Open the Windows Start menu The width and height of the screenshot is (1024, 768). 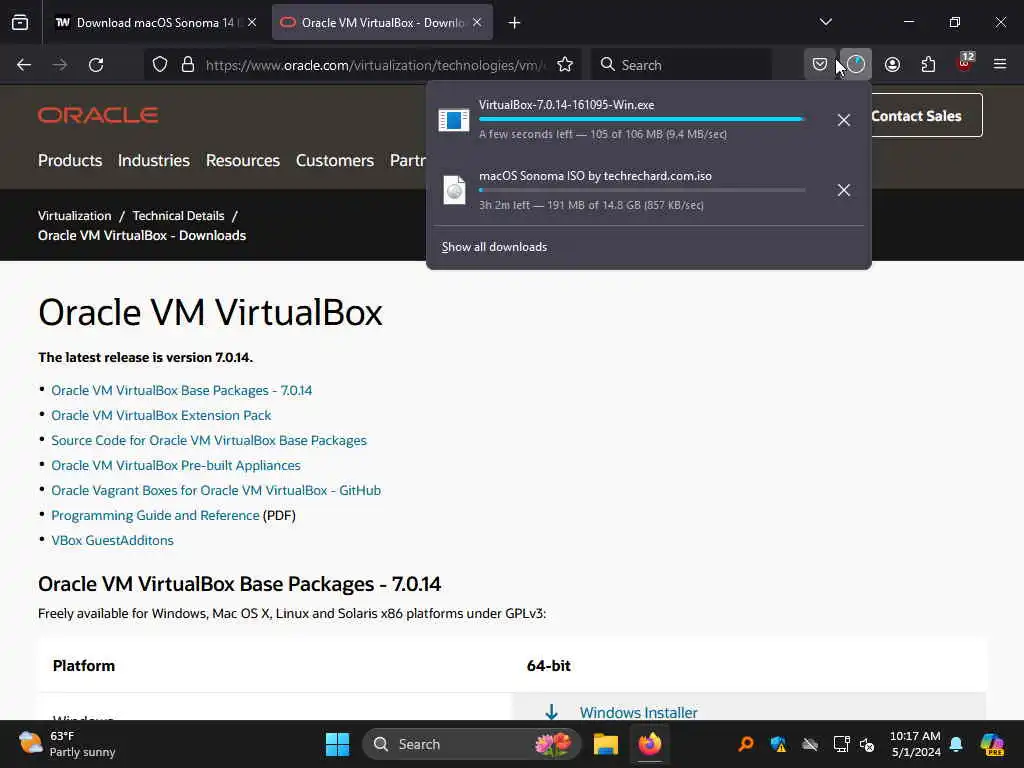pos(338,744)
